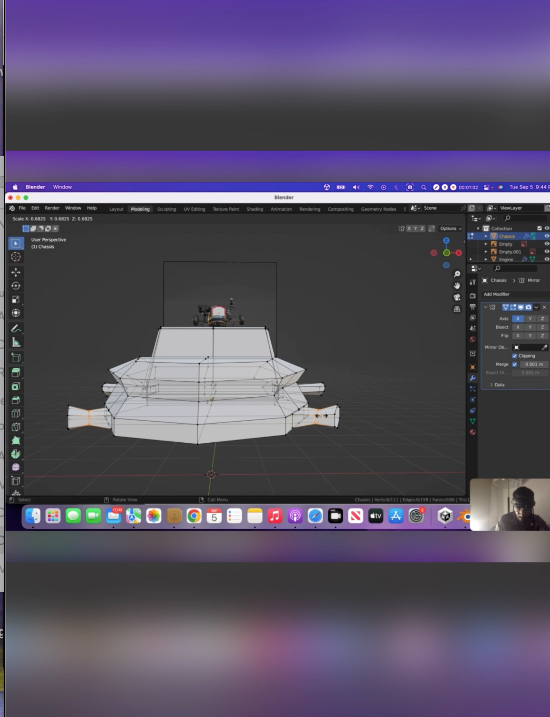Click the pan view hand icon

tap(457, 285)
